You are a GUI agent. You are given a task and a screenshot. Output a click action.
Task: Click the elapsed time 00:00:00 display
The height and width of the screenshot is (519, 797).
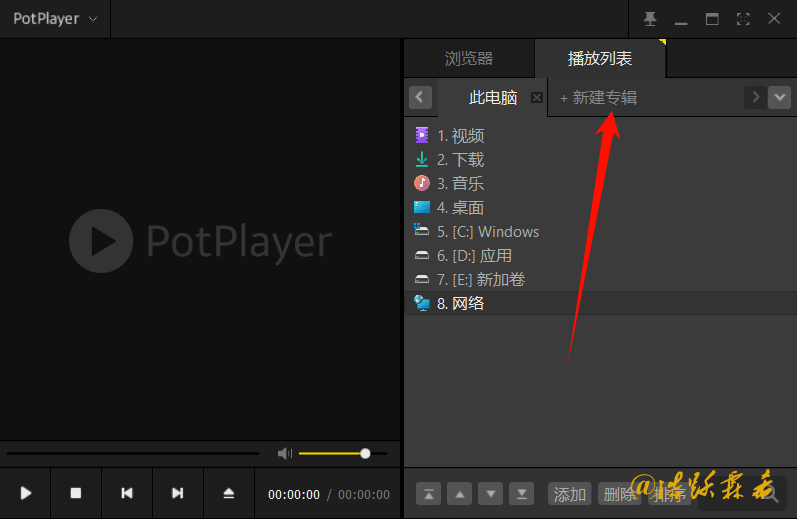tap(294, 495)
